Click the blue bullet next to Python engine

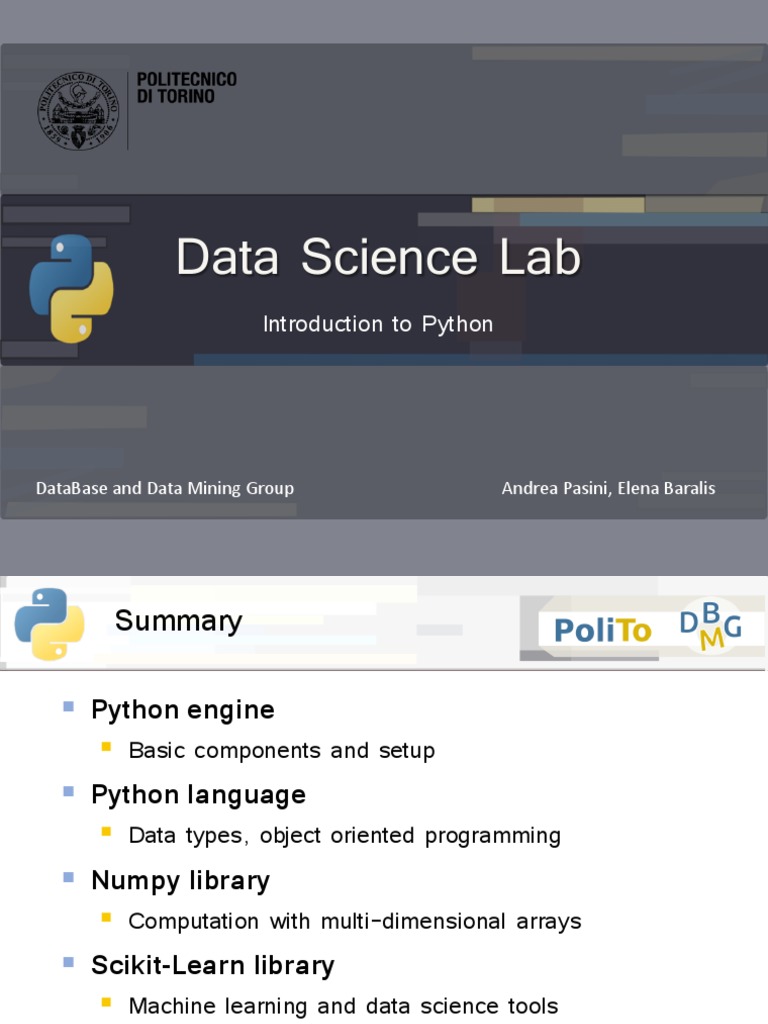68,707
